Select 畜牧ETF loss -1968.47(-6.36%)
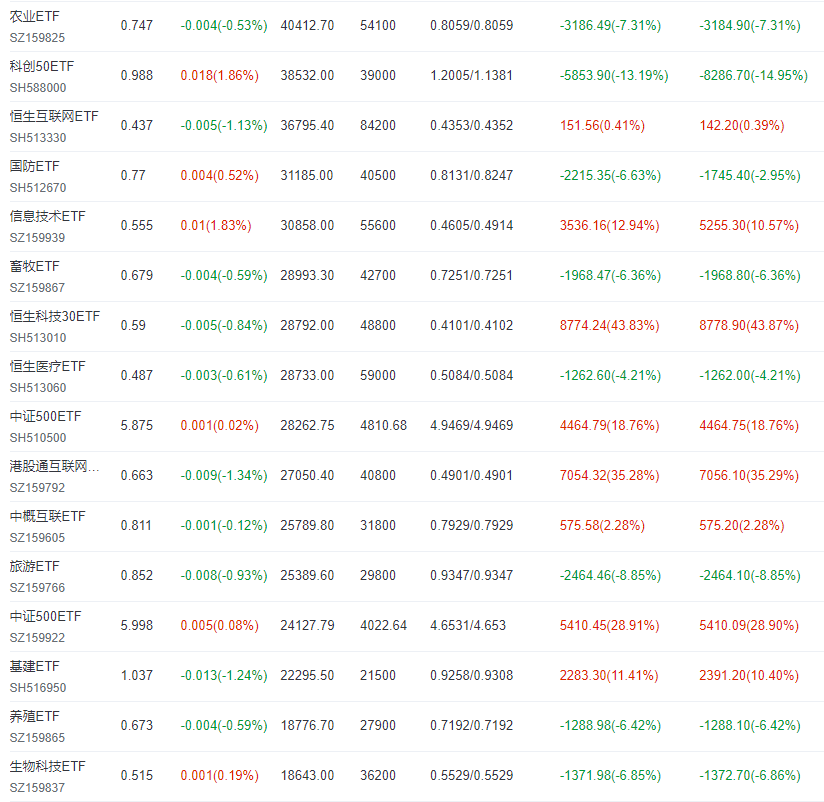Image resolution: width=824 pixels, height=802 pixels. tap(610, 275)
